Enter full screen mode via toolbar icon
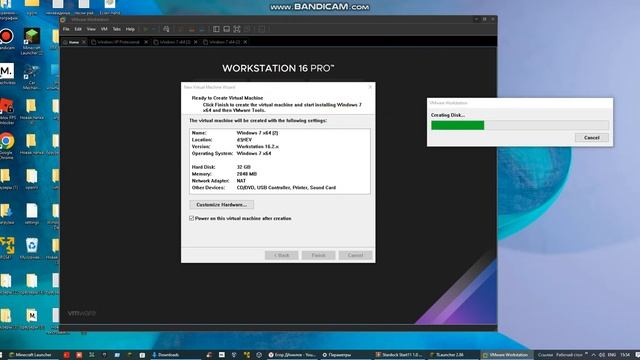Screen dimensions: 640x360 pos(237,29)
